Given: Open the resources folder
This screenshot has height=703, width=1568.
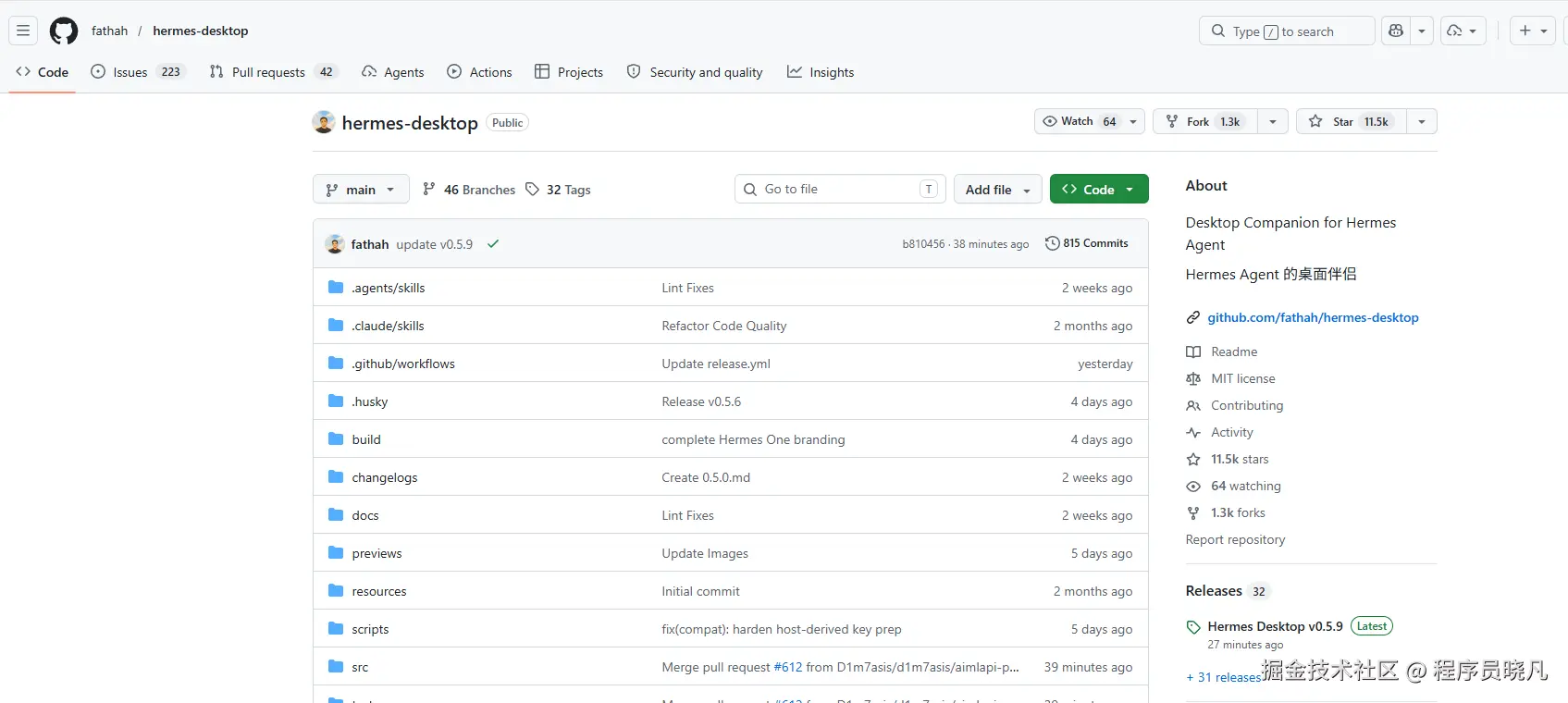Looking at the screenshot, I should pyautogui.click(x=379, y=591).
